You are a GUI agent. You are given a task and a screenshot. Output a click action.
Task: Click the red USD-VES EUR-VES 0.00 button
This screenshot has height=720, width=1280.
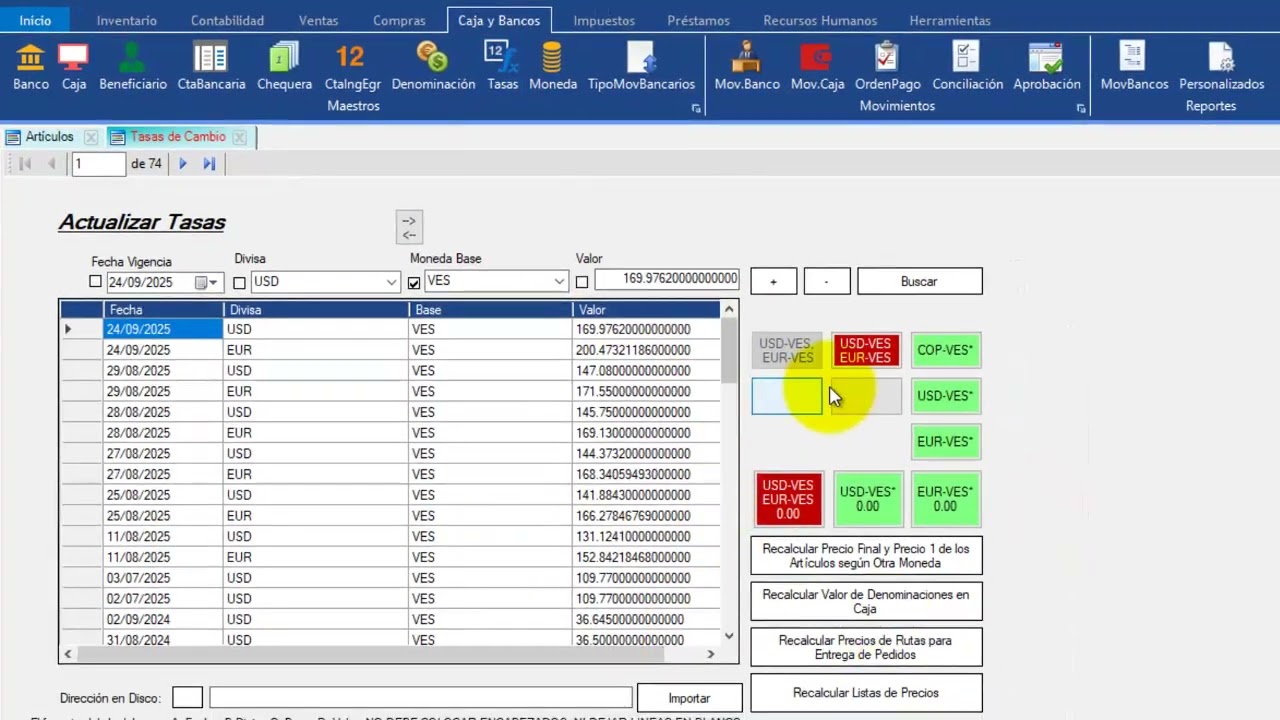point(788,499)
